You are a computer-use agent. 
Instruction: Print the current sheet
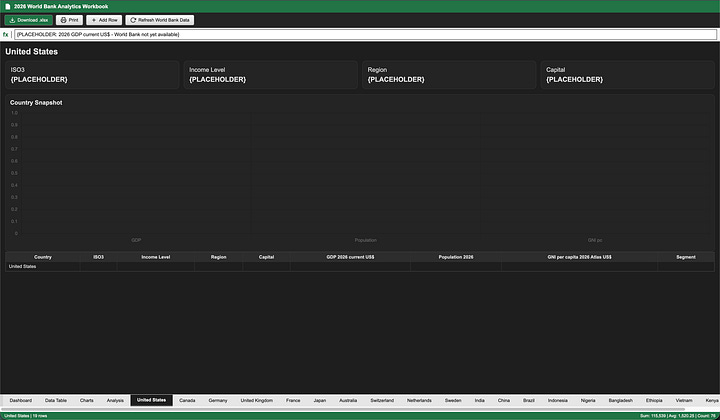(69, 20)
